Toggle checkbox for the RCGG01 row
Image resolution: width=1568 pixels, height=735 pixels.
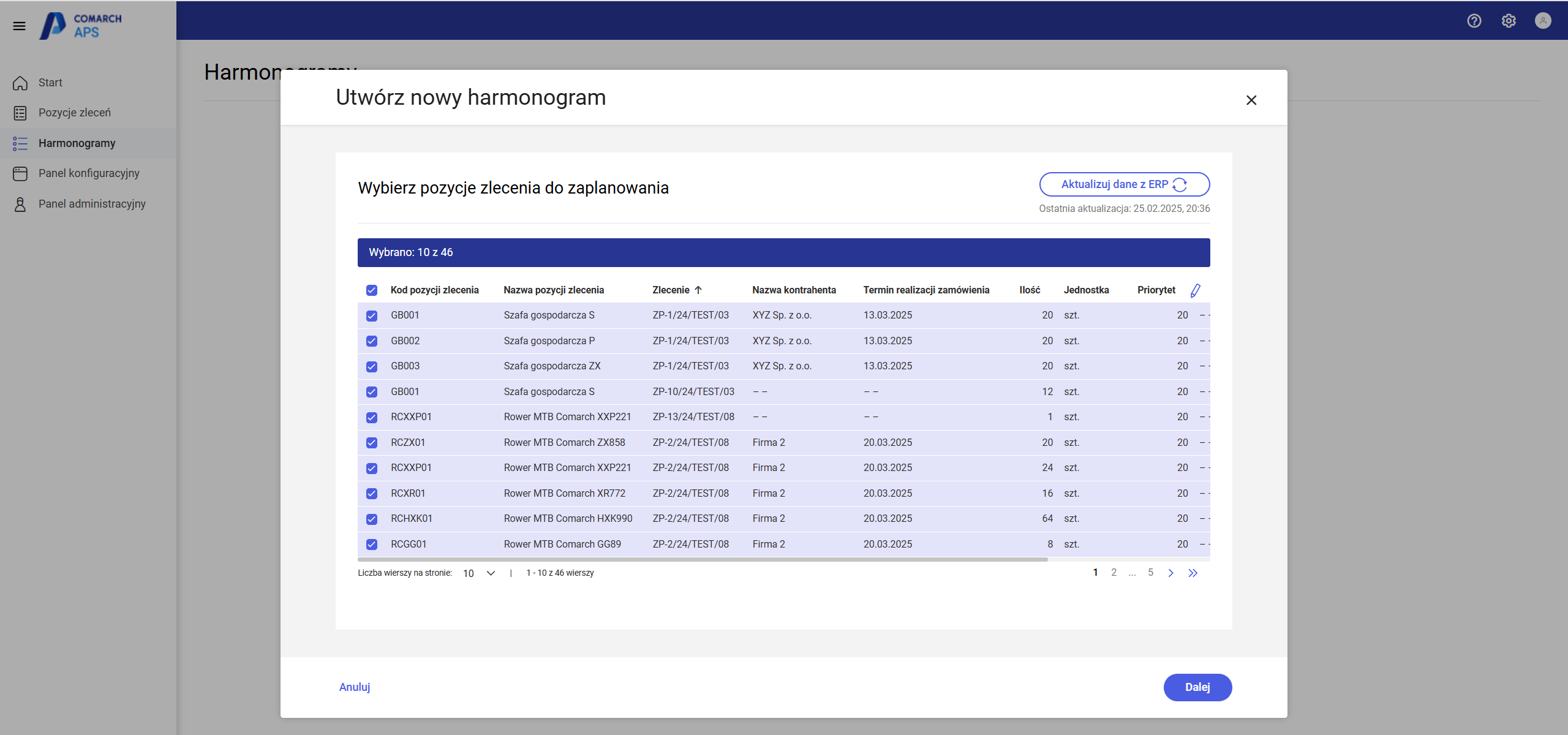(x=372, y=544)
